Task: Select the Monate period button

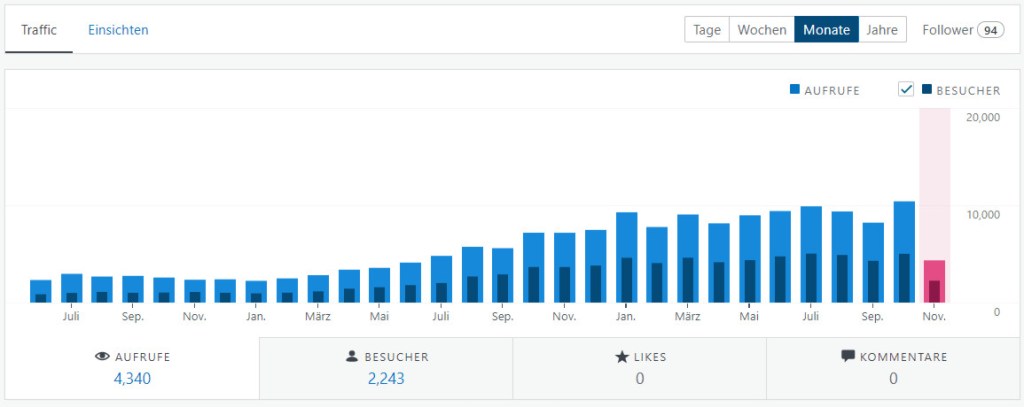Action: [x=826, y=30]
